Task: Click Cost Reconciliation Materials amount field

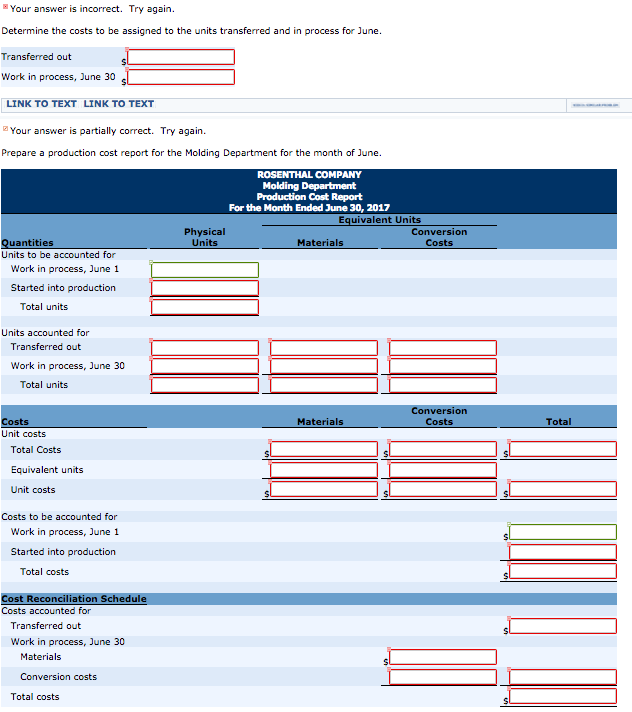Action: click(x=443, y=657)
